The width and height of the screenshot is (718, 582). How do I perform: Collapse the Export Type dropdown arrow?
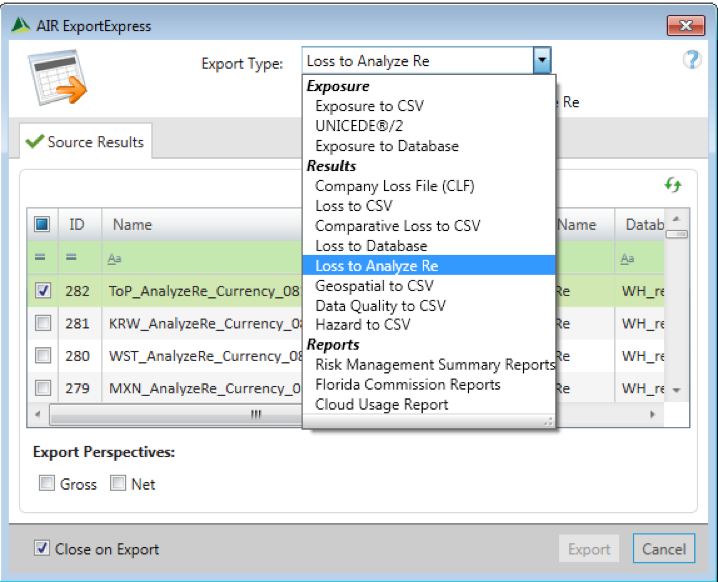click(542, 60)
